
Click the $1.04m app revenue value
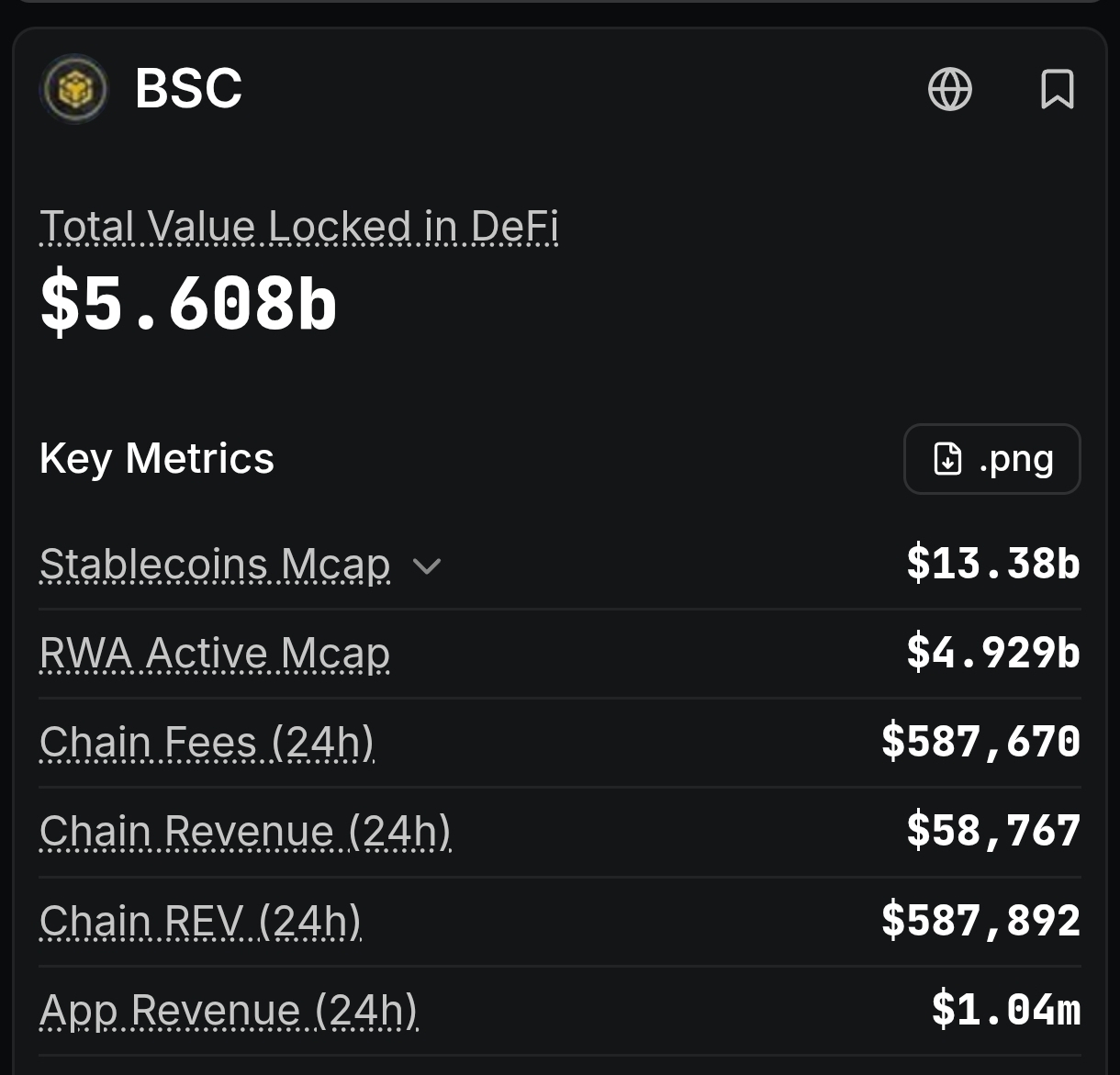[1006, 1009]
